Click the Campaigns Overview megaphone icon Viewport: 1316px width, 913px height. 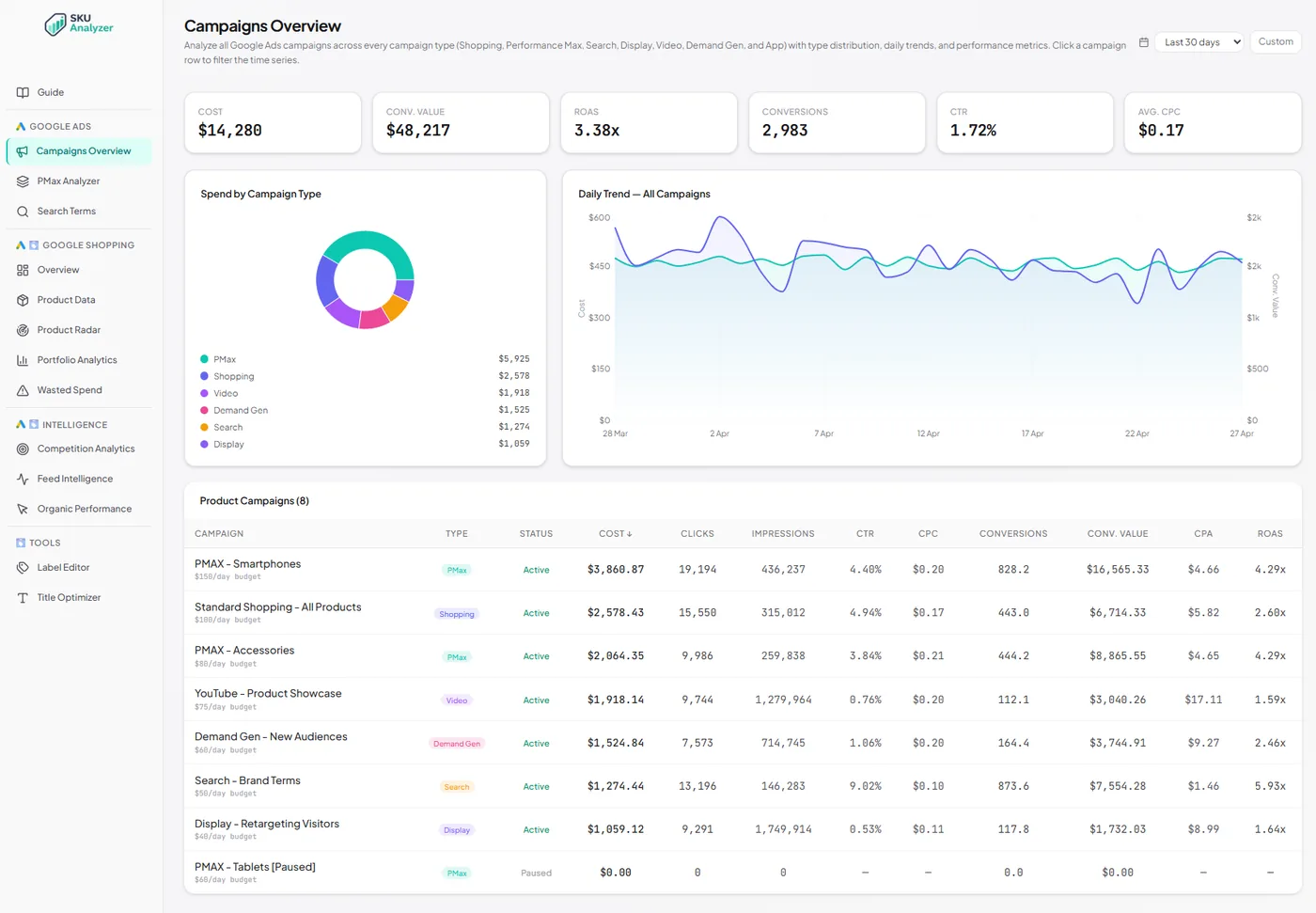22,151
